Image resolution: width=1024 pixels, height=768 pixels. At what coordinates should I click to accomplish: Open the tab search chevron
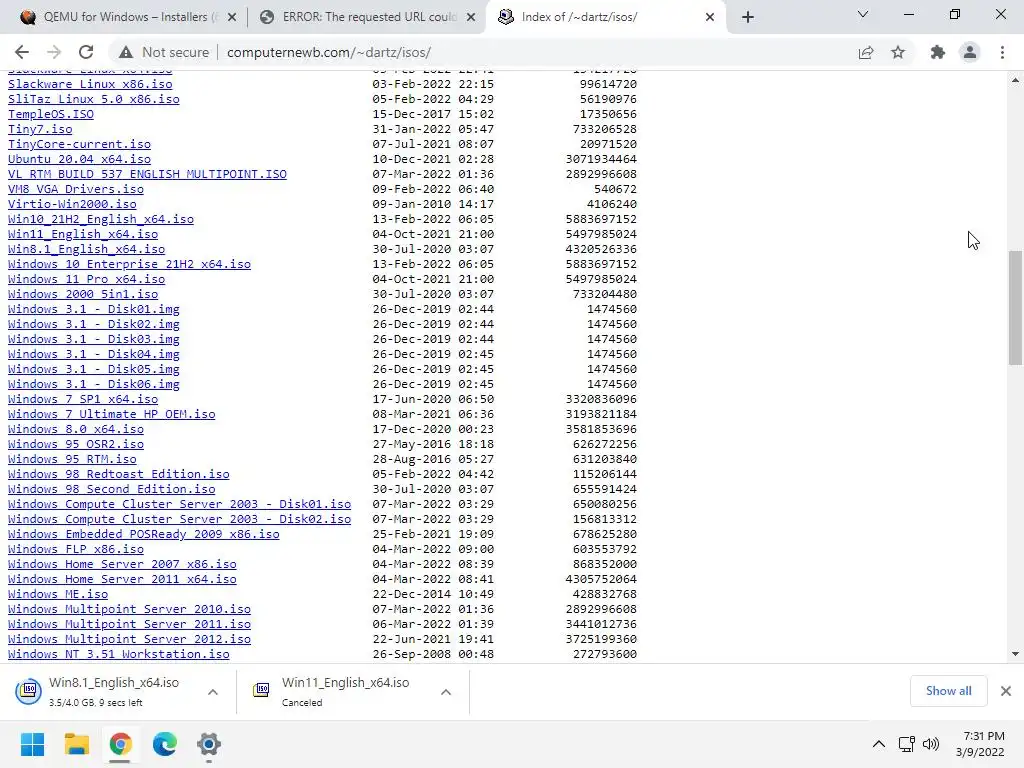[863, 14]
